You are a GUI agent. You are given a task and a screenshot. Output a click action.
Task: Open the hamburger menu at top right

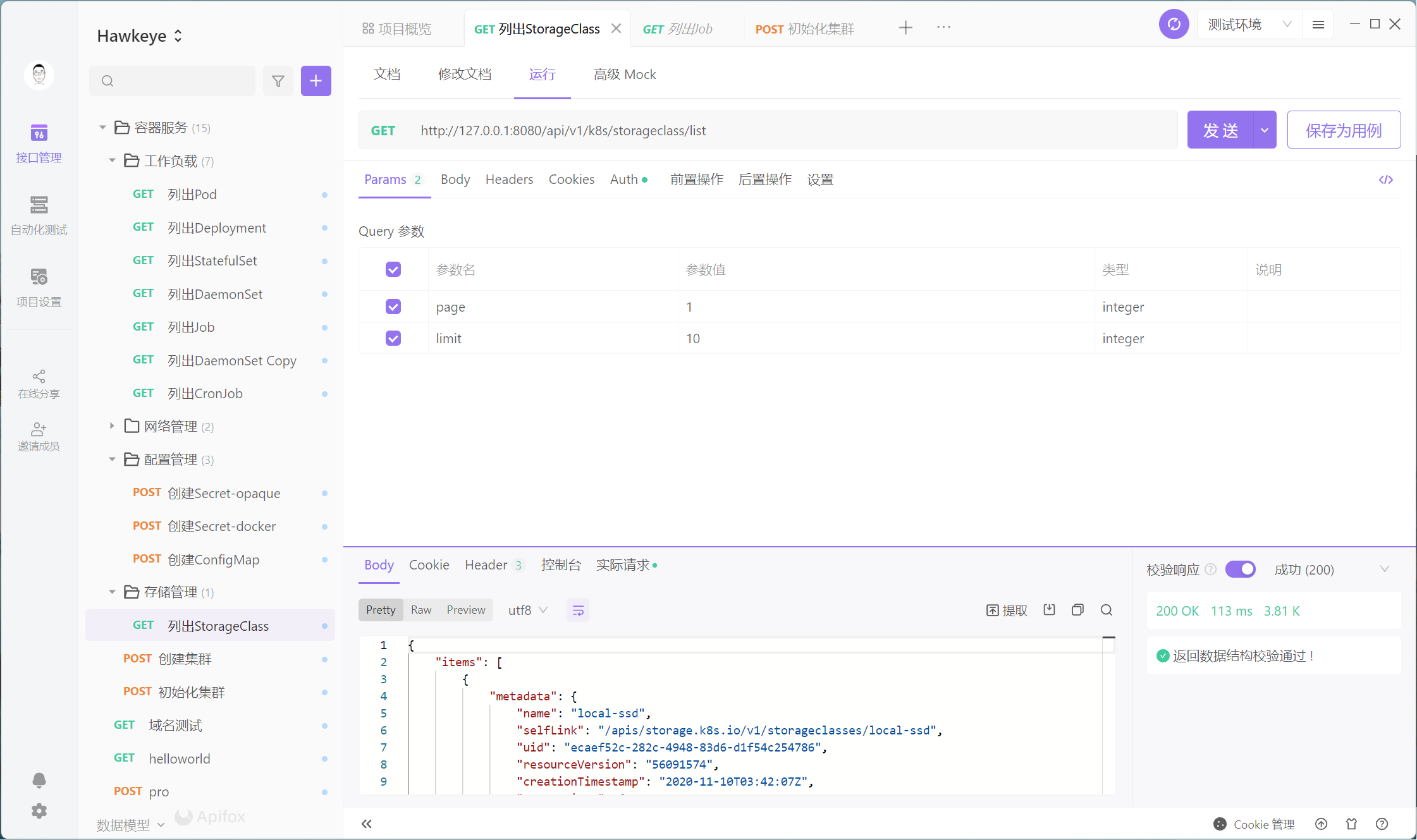pyautogui.click(x=1318, y=25)
